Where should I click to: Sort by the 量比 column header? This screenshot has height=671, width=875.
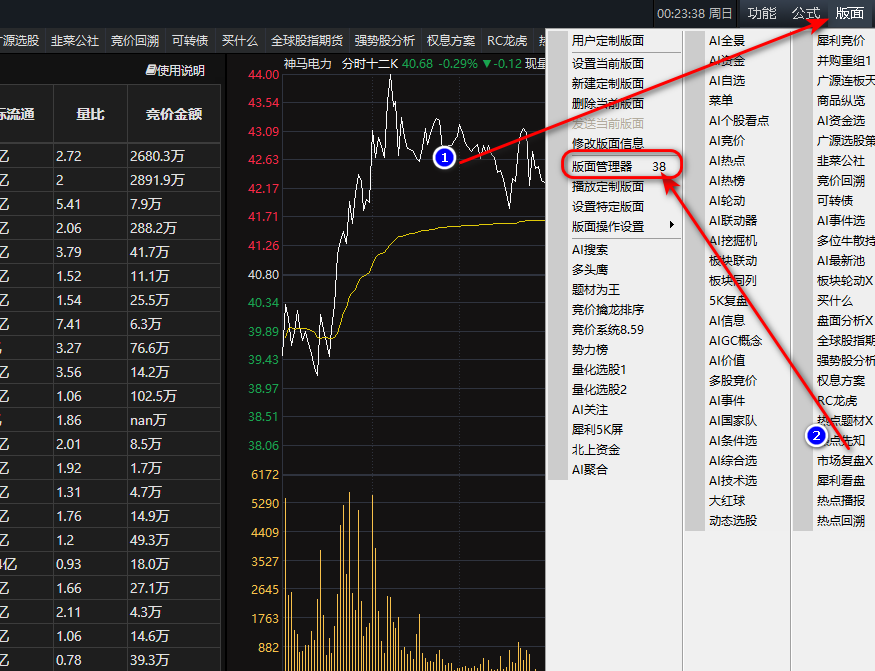(90, 114)
